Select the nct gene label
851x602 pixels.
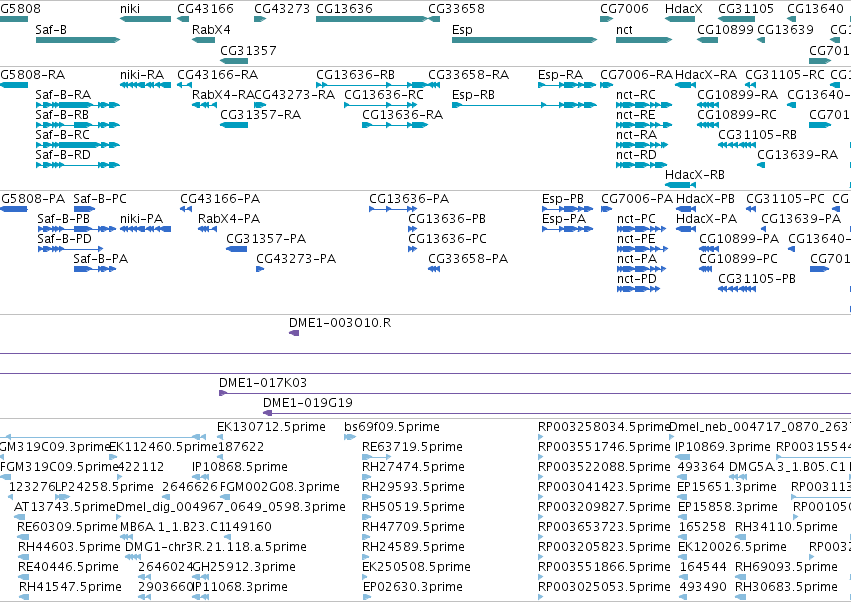coord(624,30)
